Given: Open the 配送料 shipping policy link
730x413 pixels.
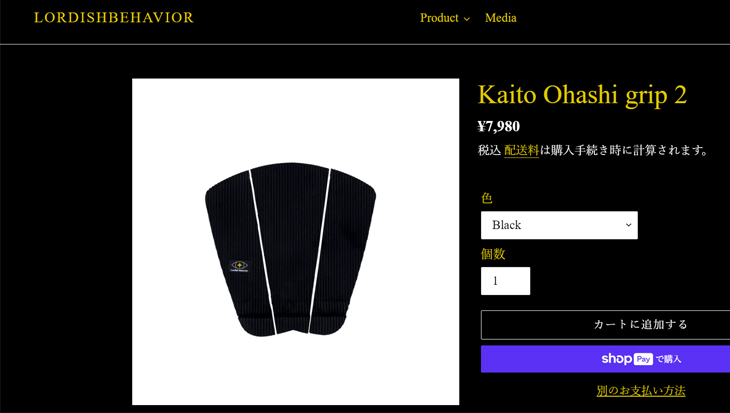Looking at the screenshot, I should pos(521,150).
